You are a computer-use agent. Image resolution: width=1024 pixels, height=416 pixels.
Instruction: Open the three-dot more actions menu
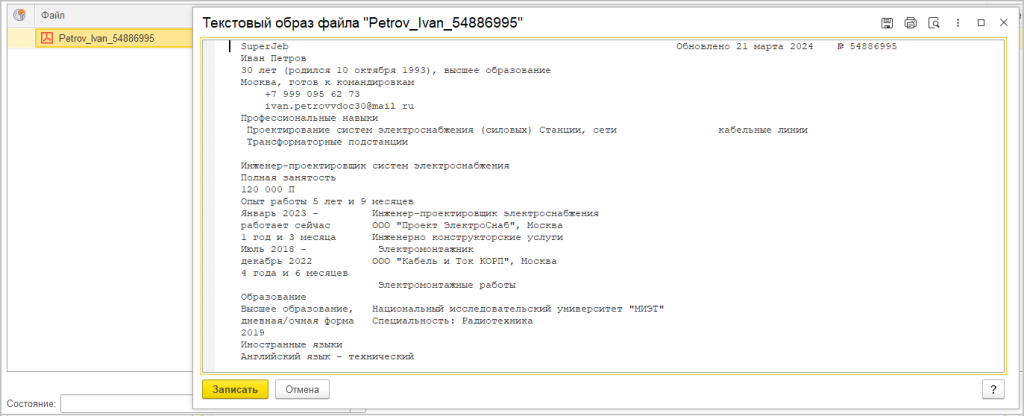click(x=958, y=23)
